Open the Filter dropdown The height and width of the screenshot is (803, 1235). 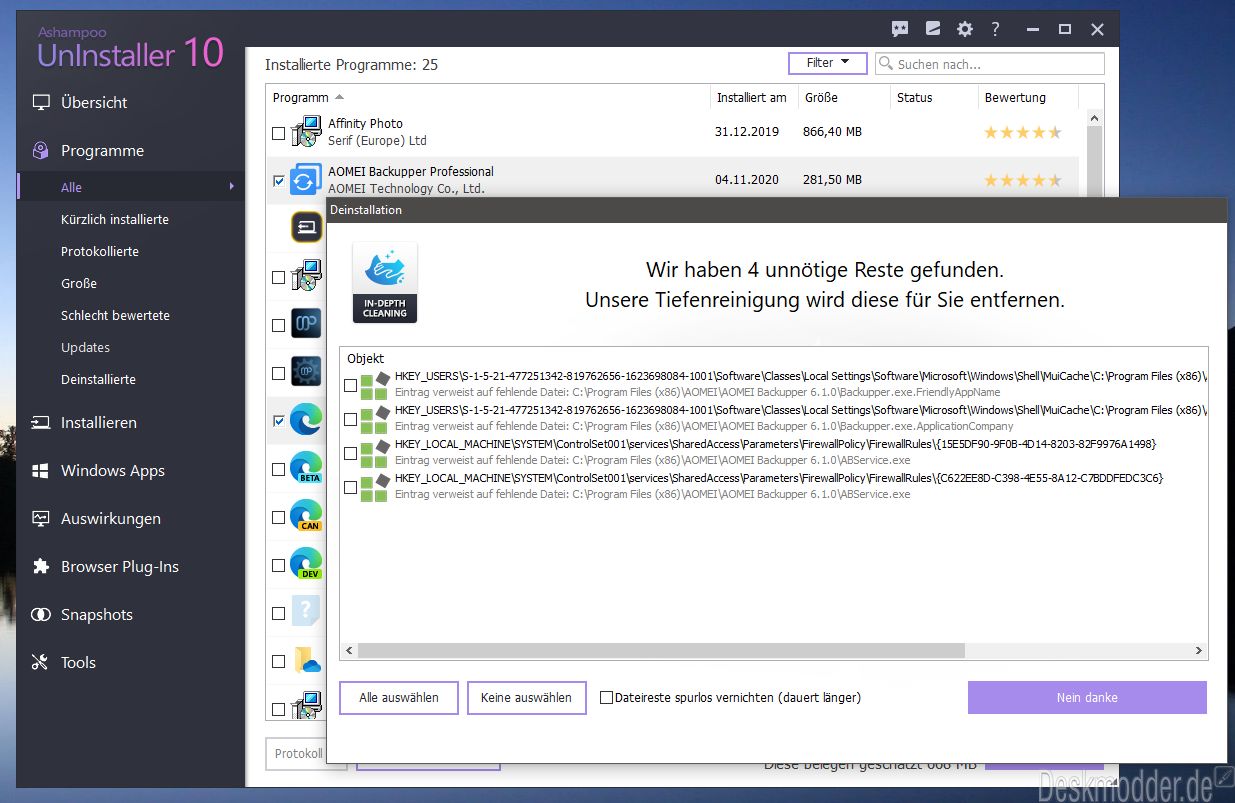click(x=829, y=63)
